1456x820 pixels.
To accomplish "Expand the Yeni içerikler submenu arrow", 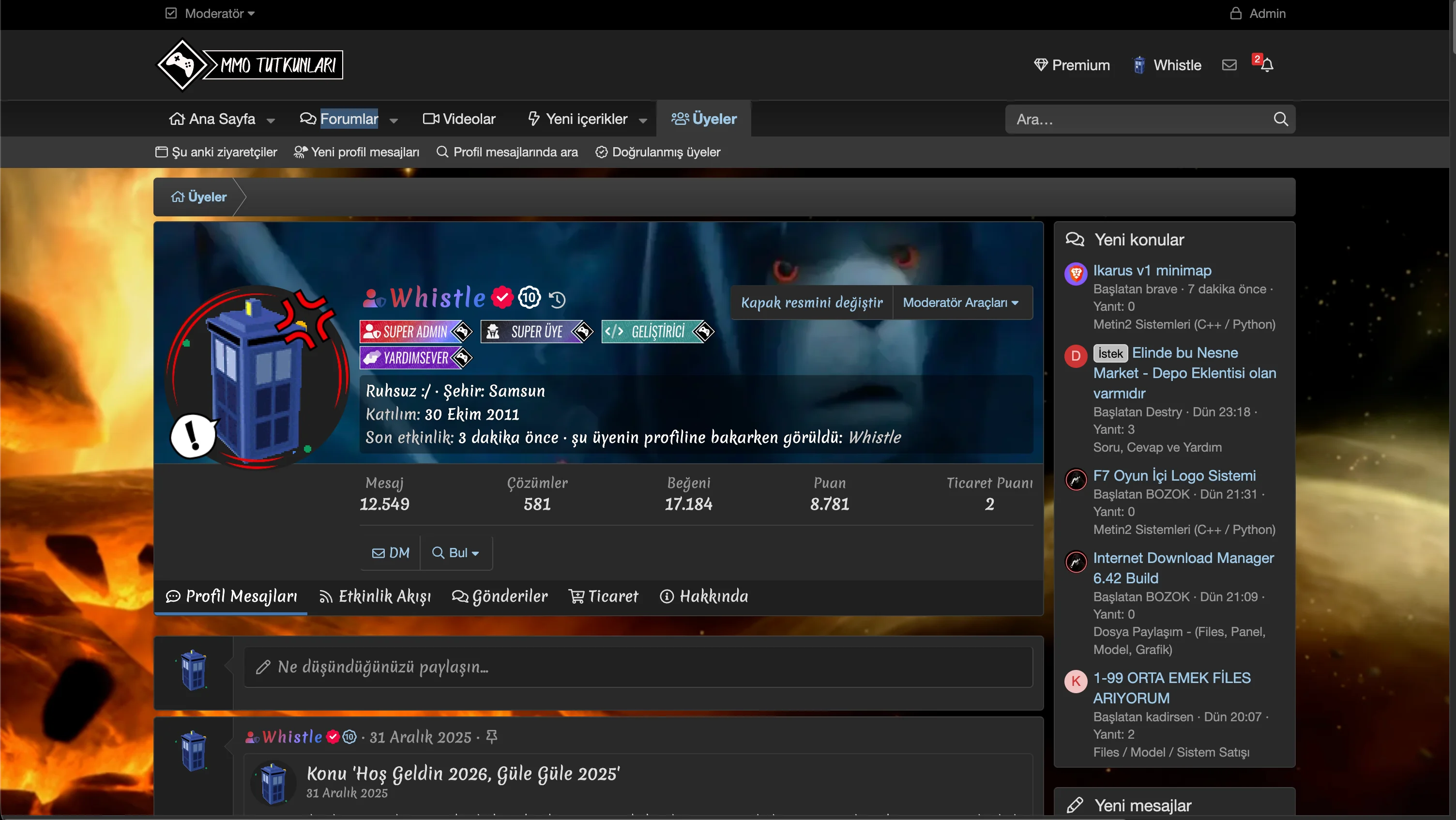I will pos(643,120).
